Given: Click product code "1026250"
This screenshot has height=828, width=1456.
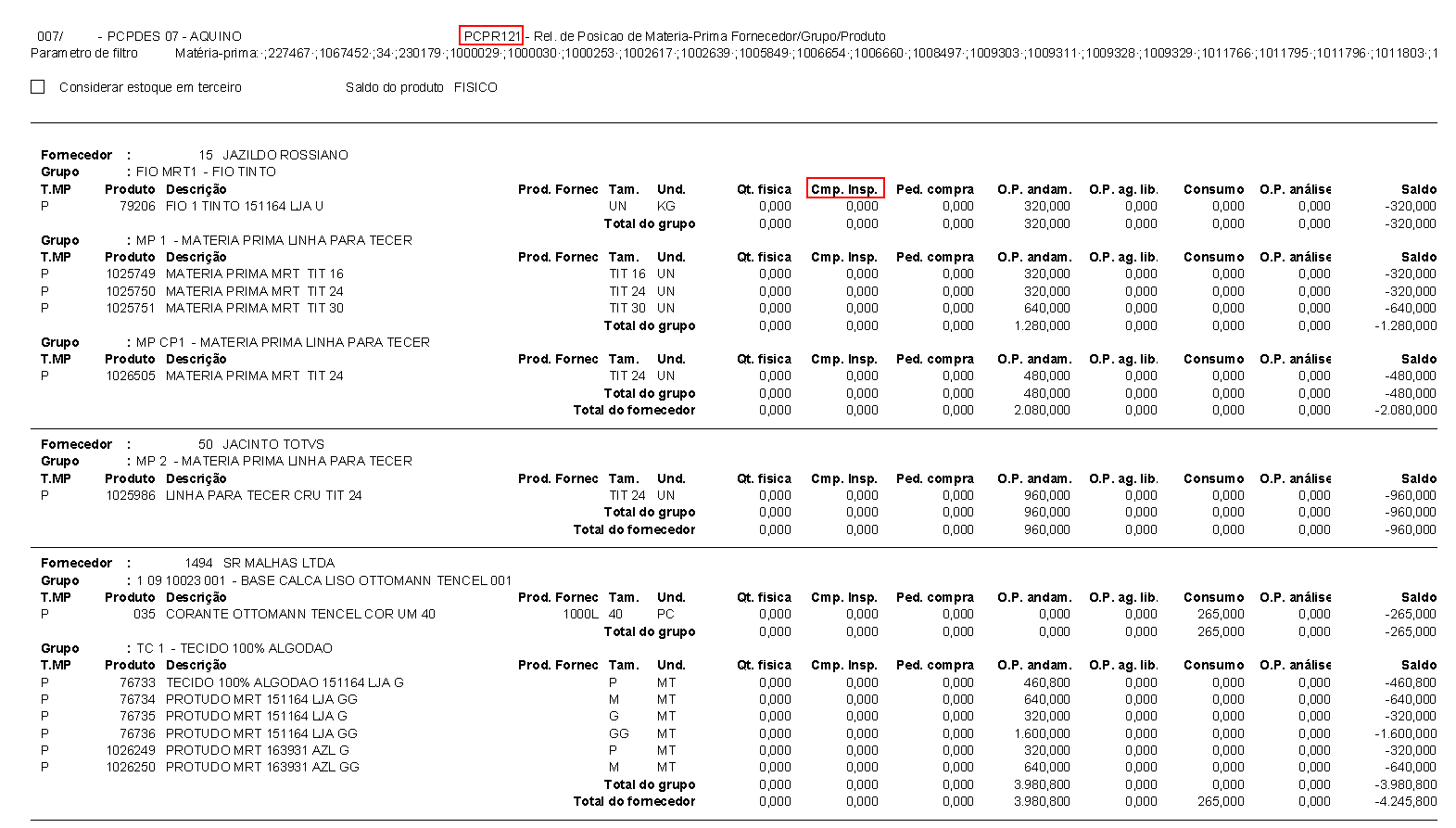Looking at the screenshot, I should coord(131,767).
